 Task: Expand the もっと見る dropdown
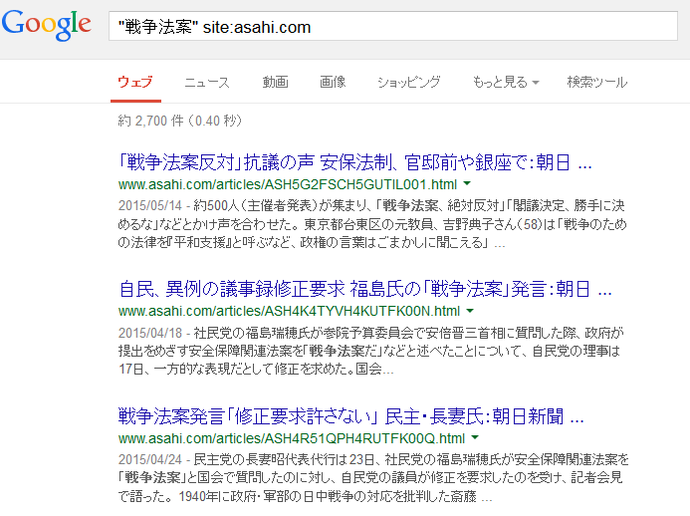click(506, 82)
